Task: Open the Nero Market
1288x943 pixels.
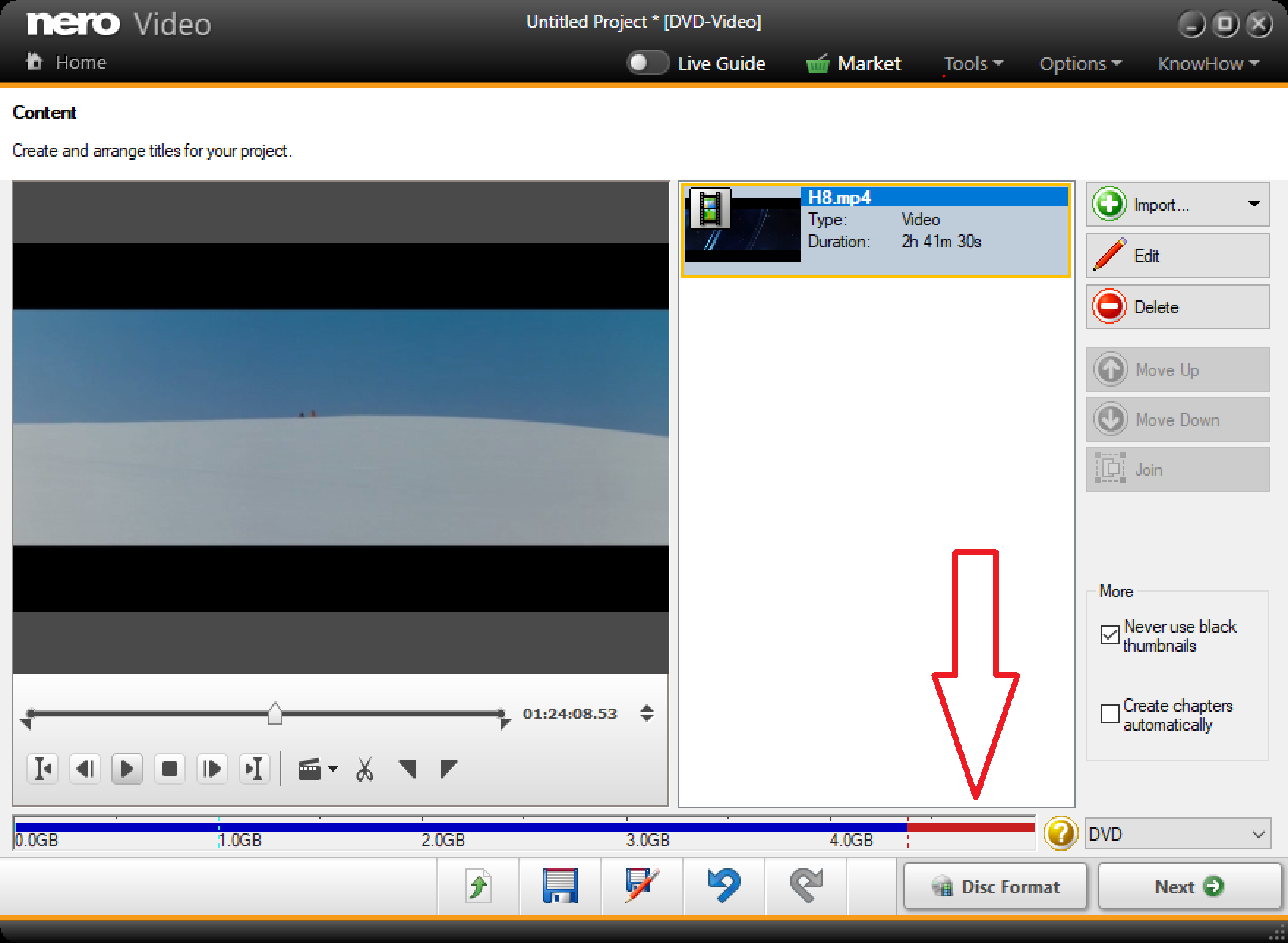Action: click(x=853, y=64)
